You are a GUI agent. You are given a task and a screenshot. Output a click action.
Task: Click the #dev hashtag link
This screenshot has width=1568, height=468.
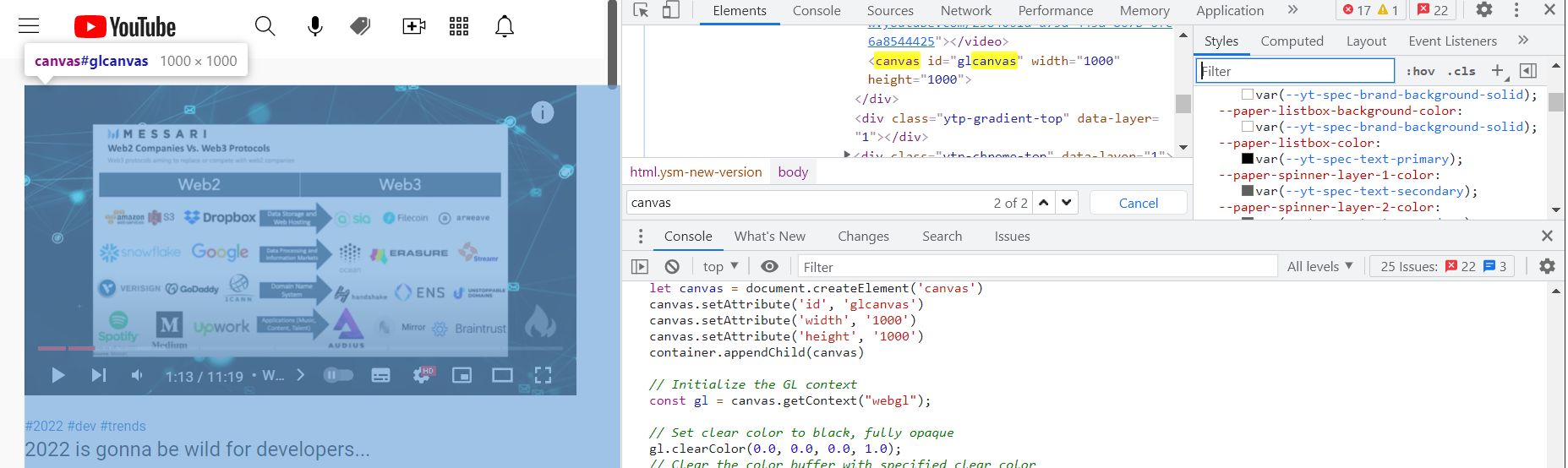tap(82, 426)
